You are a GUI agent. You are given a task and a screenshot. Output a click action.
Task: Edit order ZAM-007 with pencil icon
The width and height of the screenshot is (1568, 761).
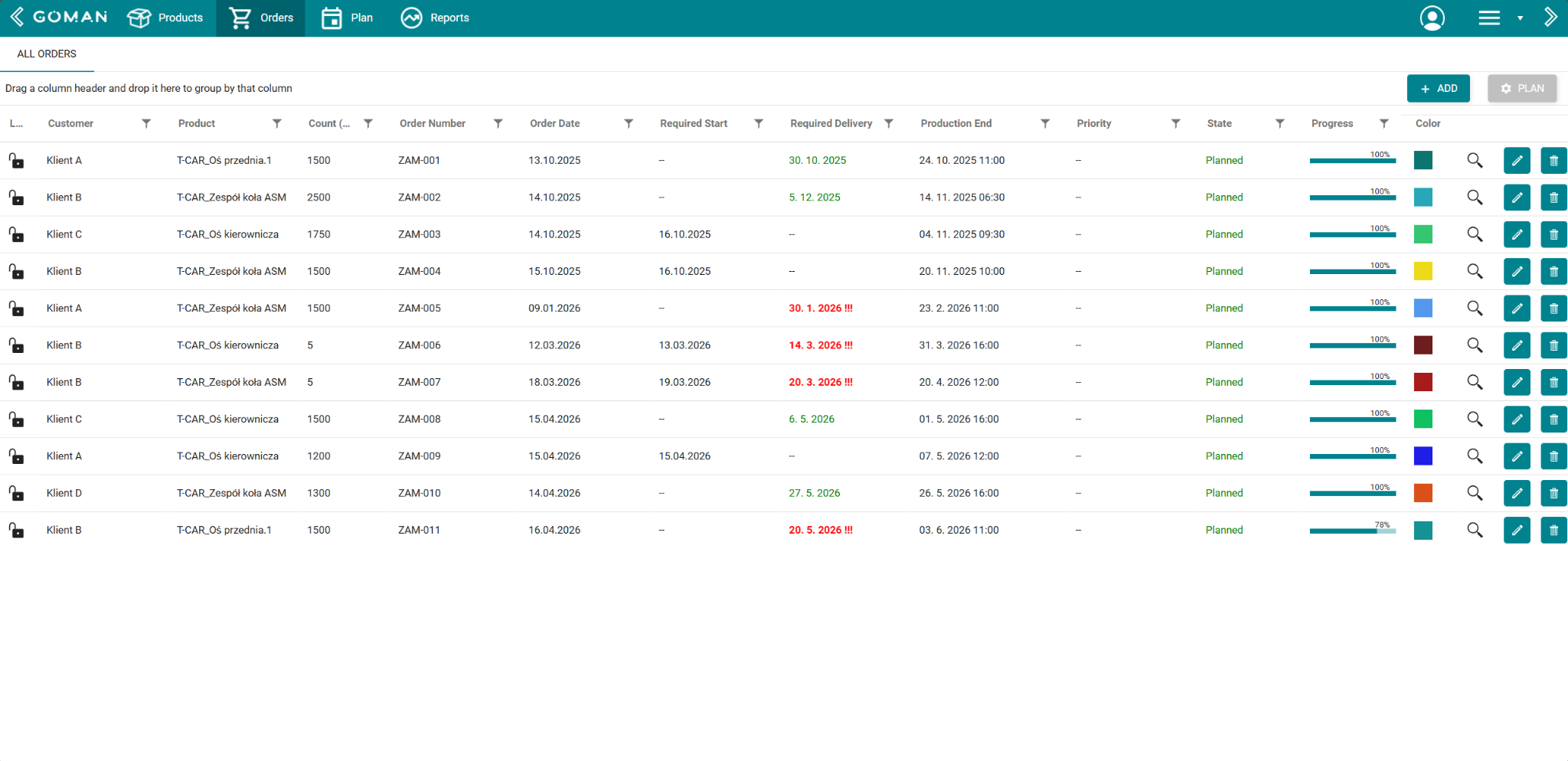pyautogui.click(x=1517, y=382)
